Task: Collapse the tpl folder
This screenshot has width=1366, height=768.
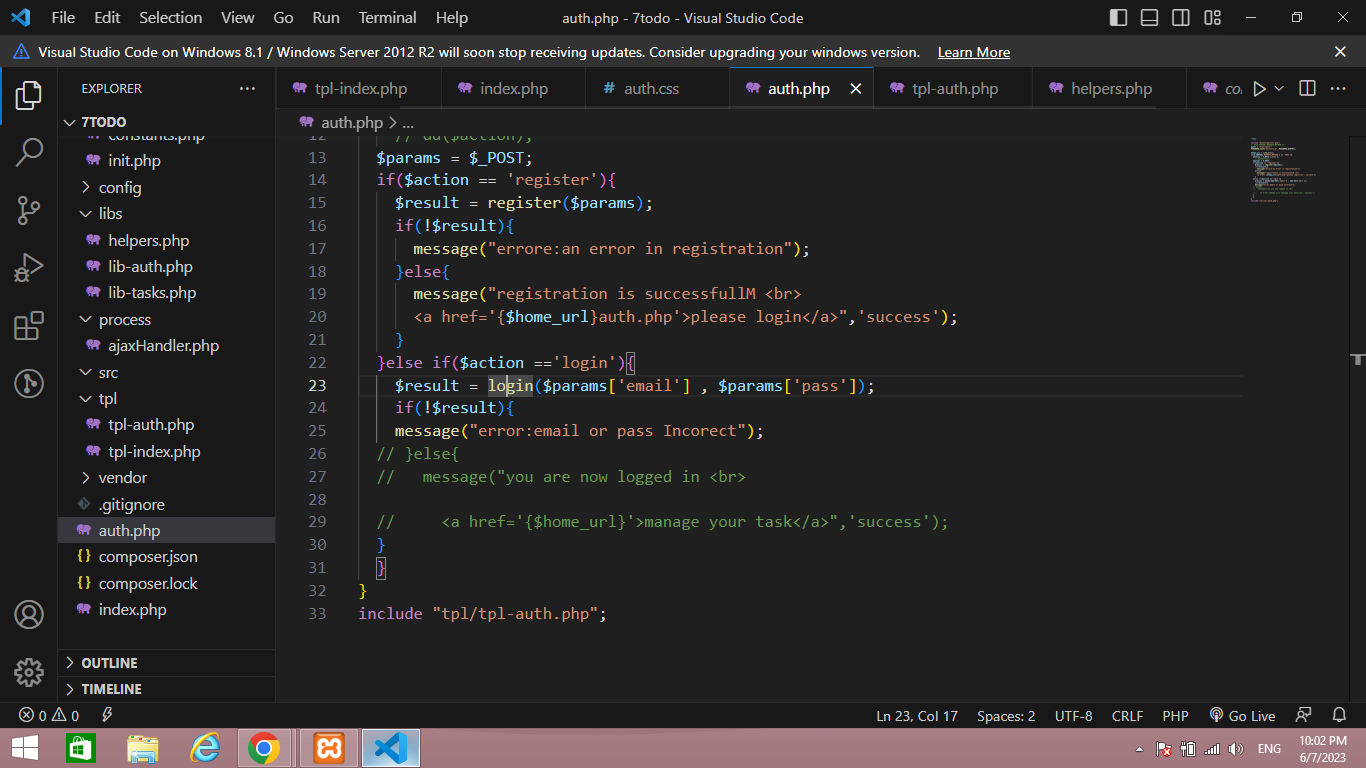Action: click(x=166, y=399)
